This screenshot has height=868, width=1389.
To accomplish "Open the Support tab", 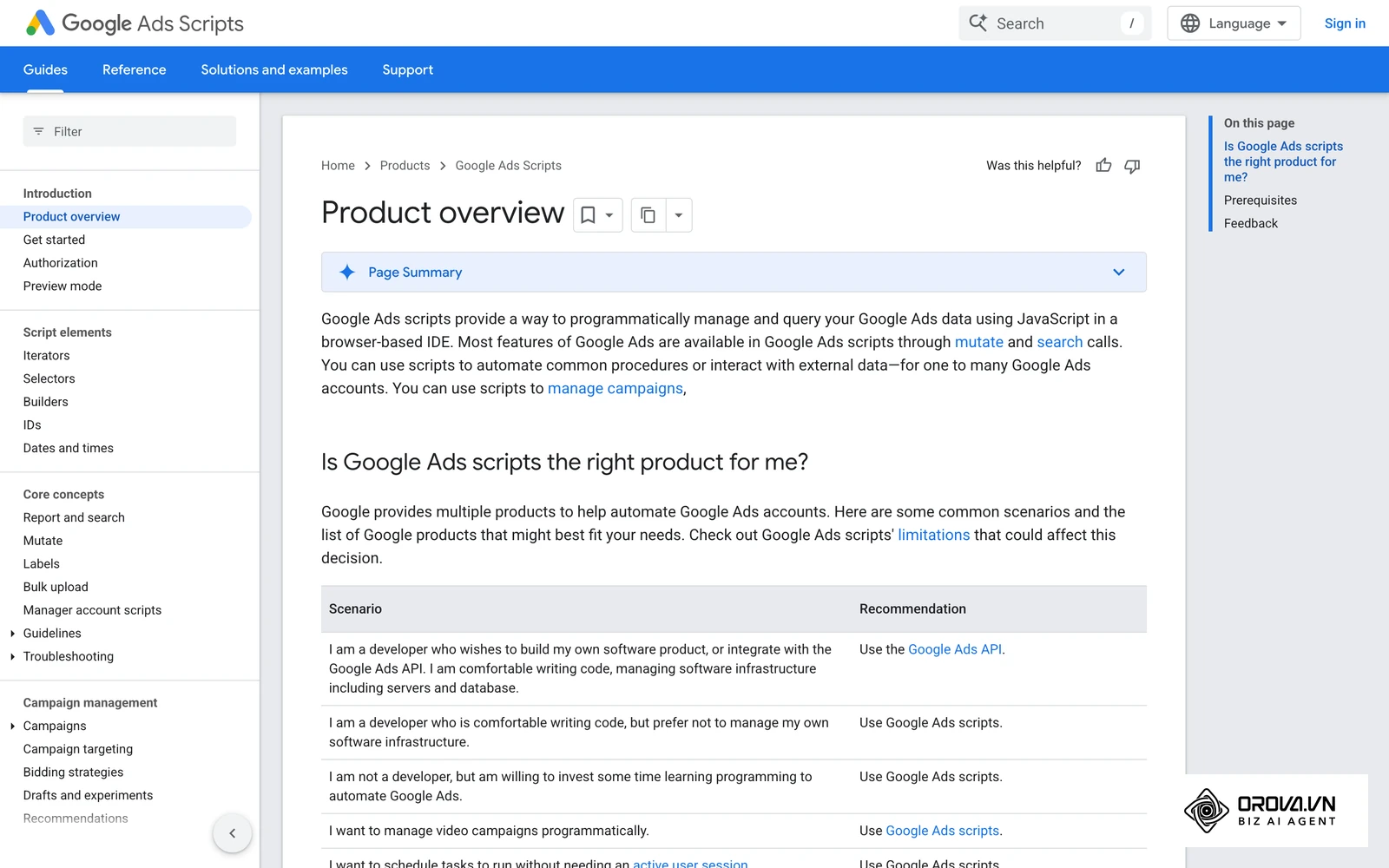I will tap(407, 69).
